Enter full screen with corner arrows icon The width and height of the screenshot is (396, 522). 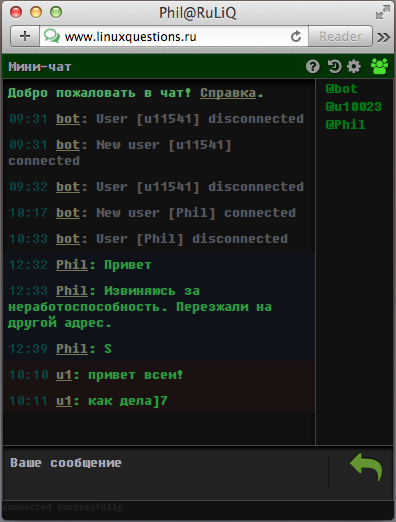tap(383, 12)
